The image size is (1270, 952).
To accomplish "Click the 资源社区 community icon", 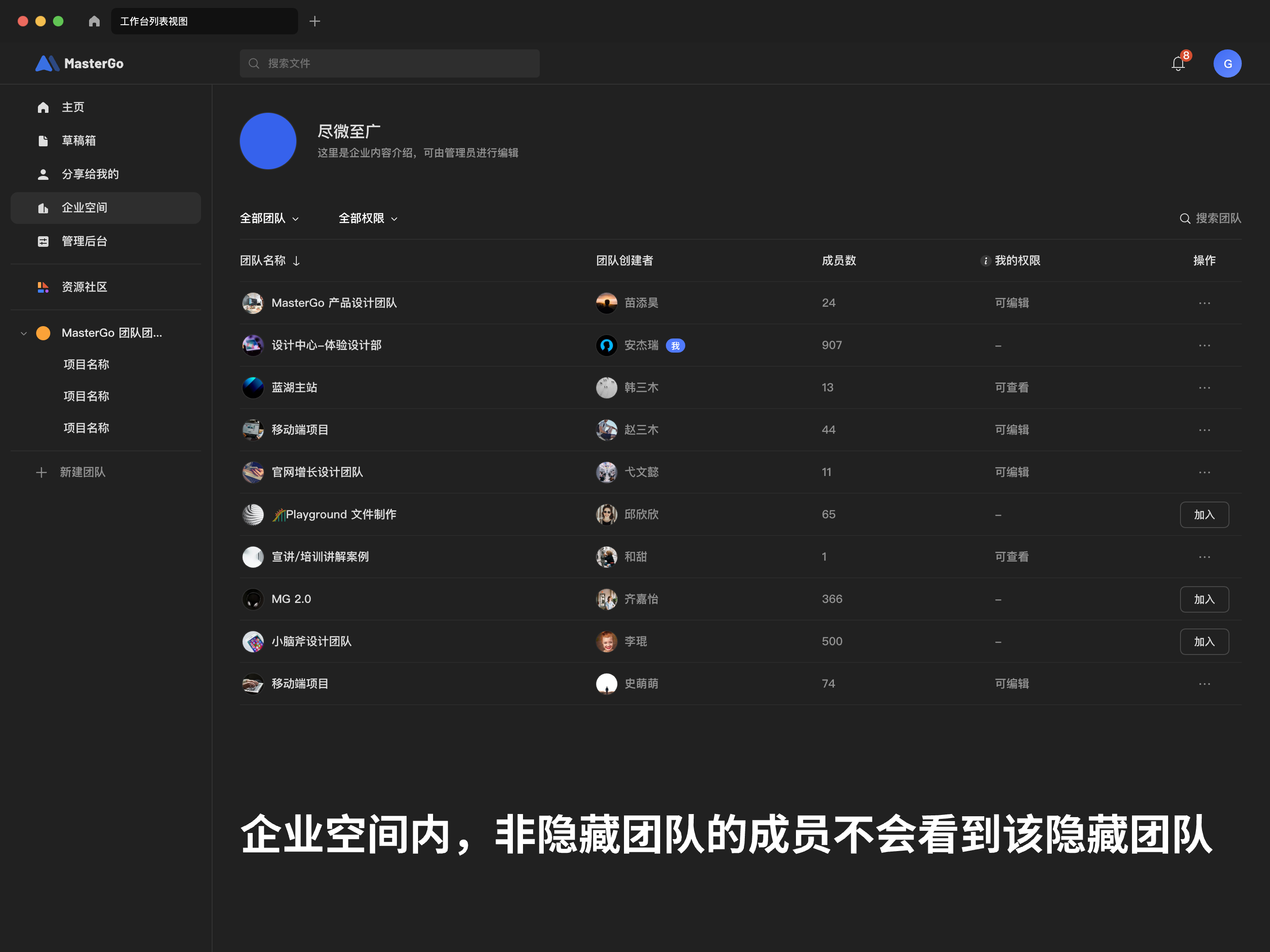I will click(43, 287).
